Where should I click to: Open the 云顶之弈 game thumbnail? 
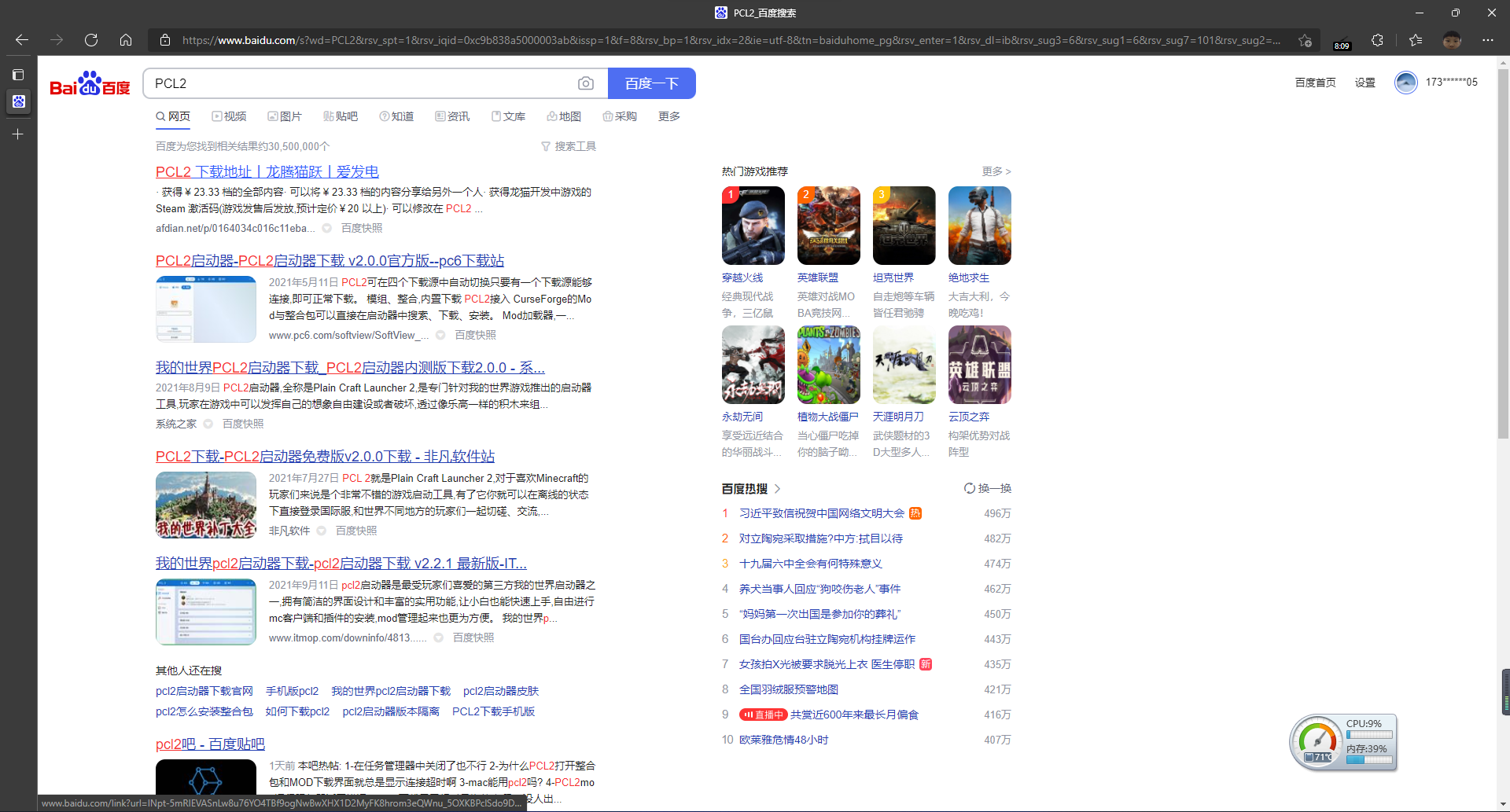(980, 365)
